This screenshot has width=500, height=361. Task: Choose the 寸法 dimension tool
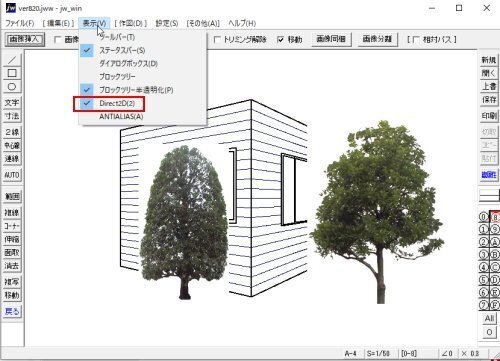click(x=12, y=116)
